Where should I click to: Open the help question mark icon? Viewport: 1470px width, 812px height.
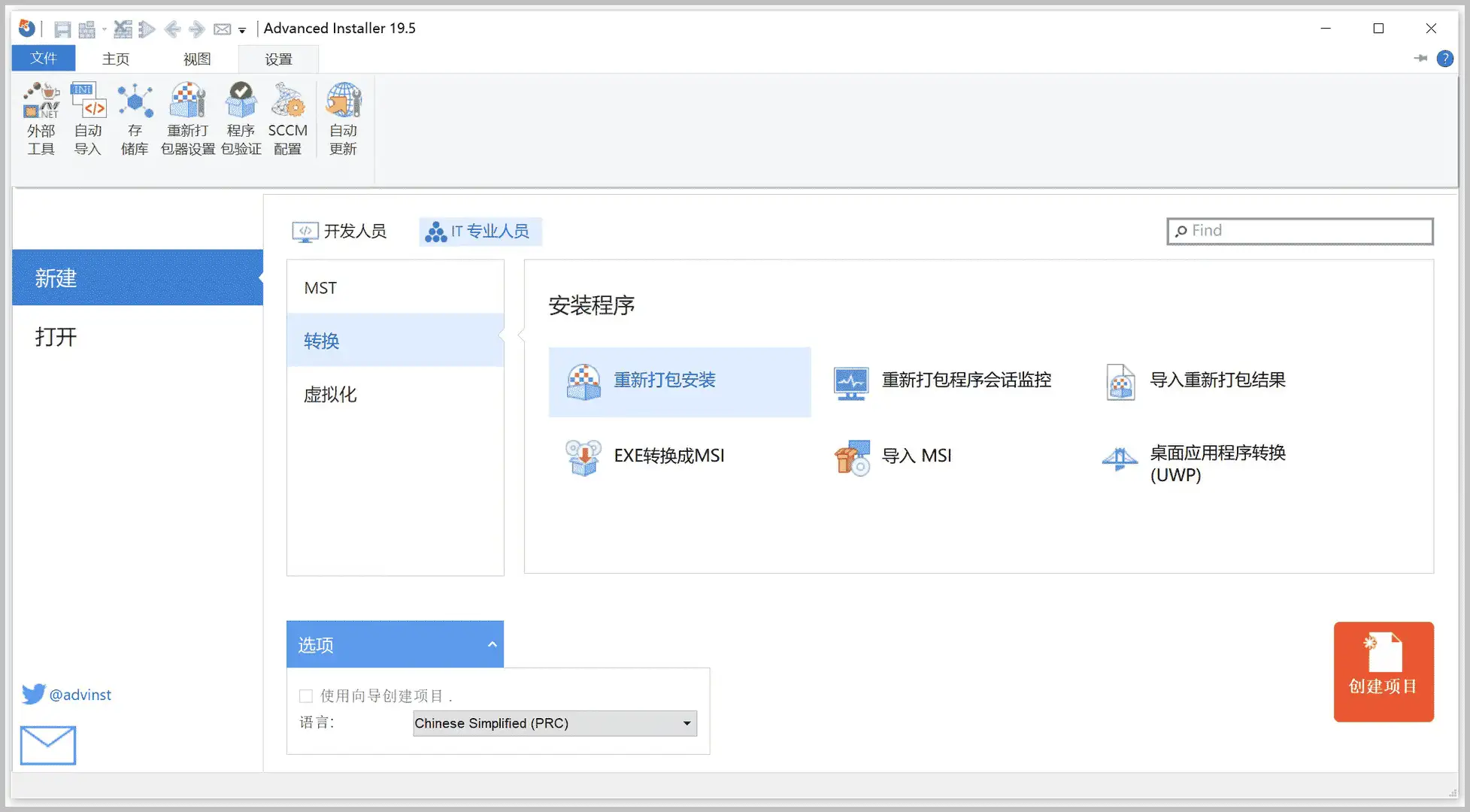click(x=1444, y=58)
